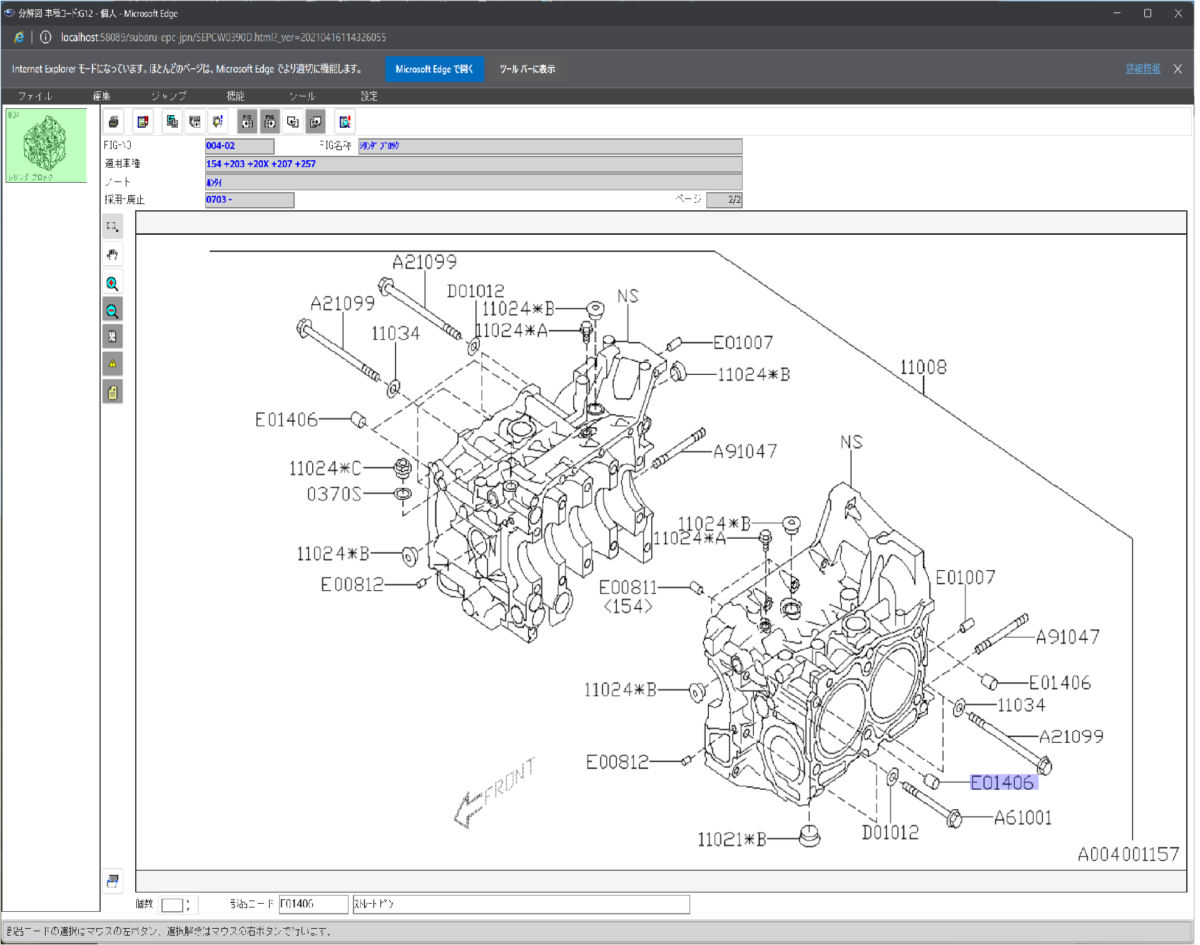The width and height of the screenshot is (1200, 945).
Task: Open the ジャンプ menu
Action: tap(168, 96)
